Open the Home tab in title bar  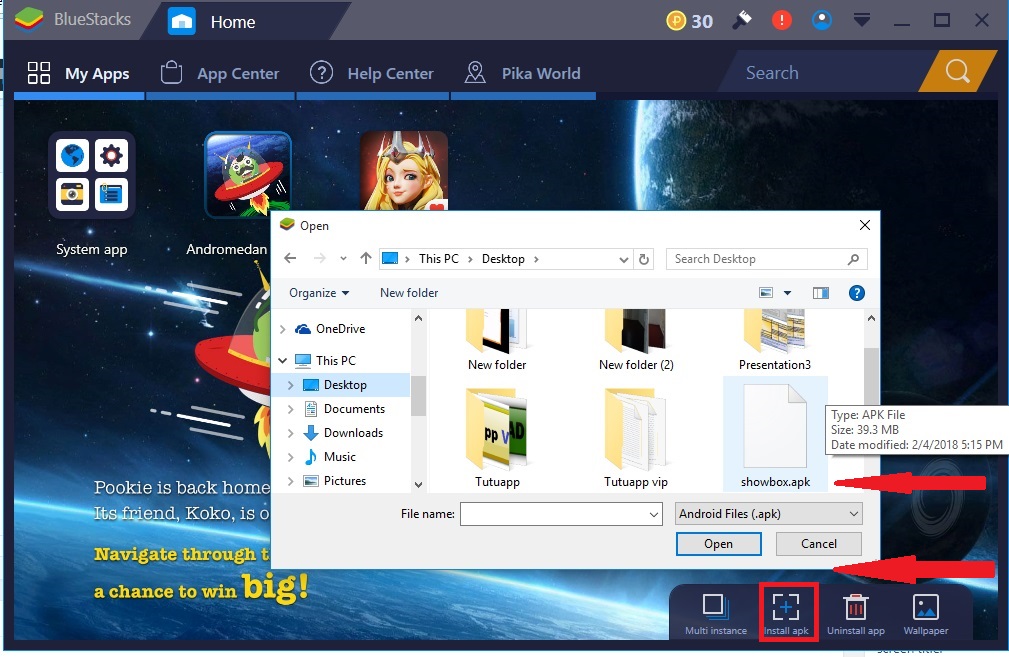click(233, 22)
